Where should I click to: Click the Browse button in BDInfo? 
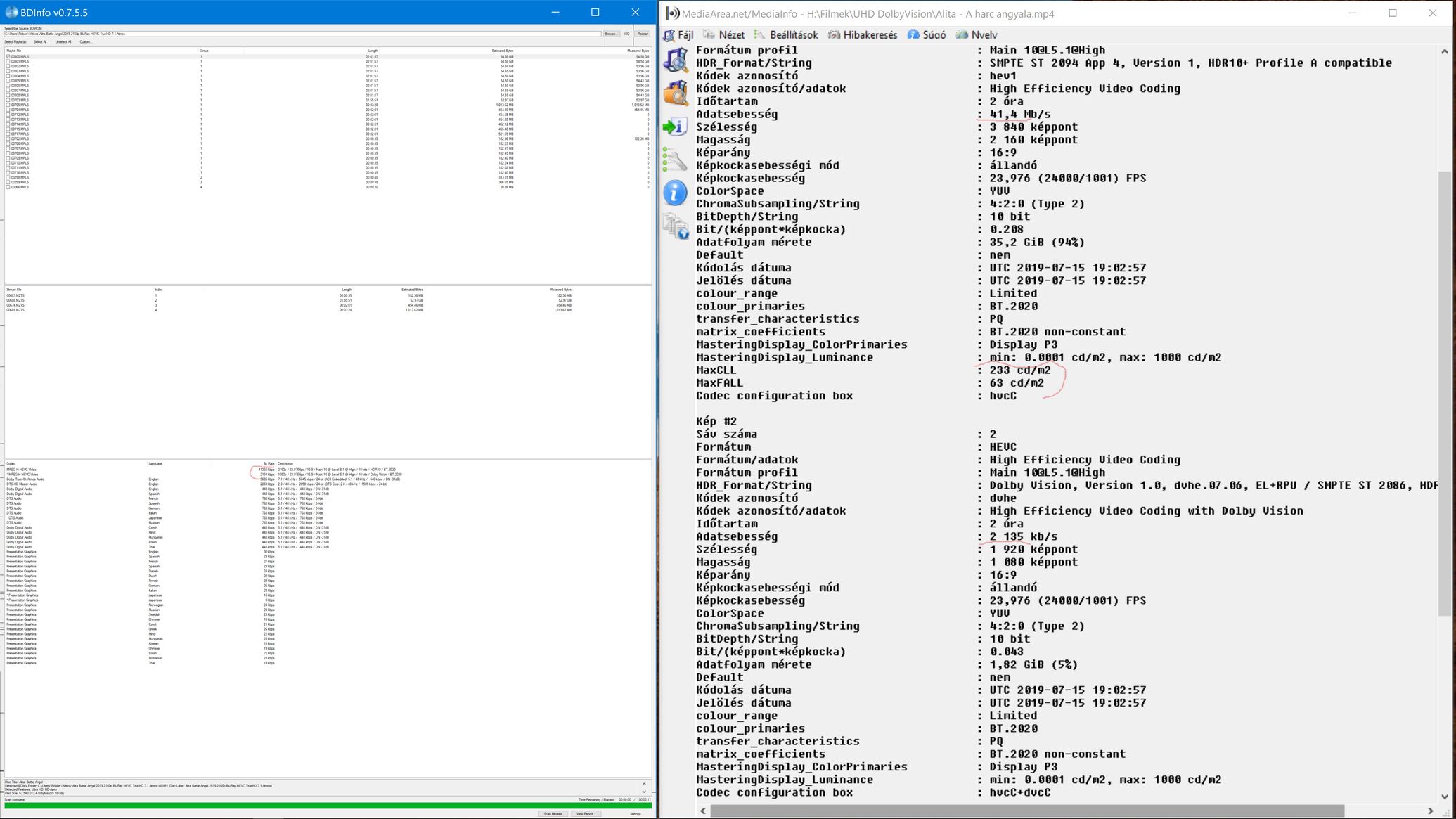click(x=611, y=34)
